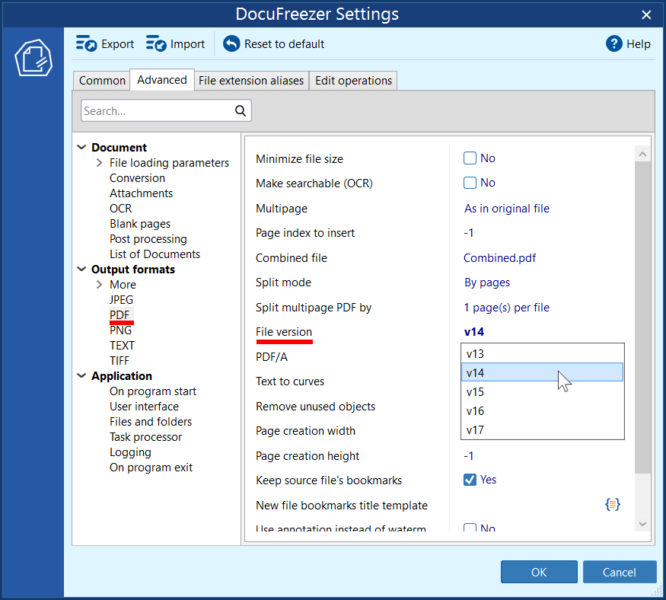This screenshot has width=666, height=600.
Task: Click the Import settings icon
Action: pos(156,44)
